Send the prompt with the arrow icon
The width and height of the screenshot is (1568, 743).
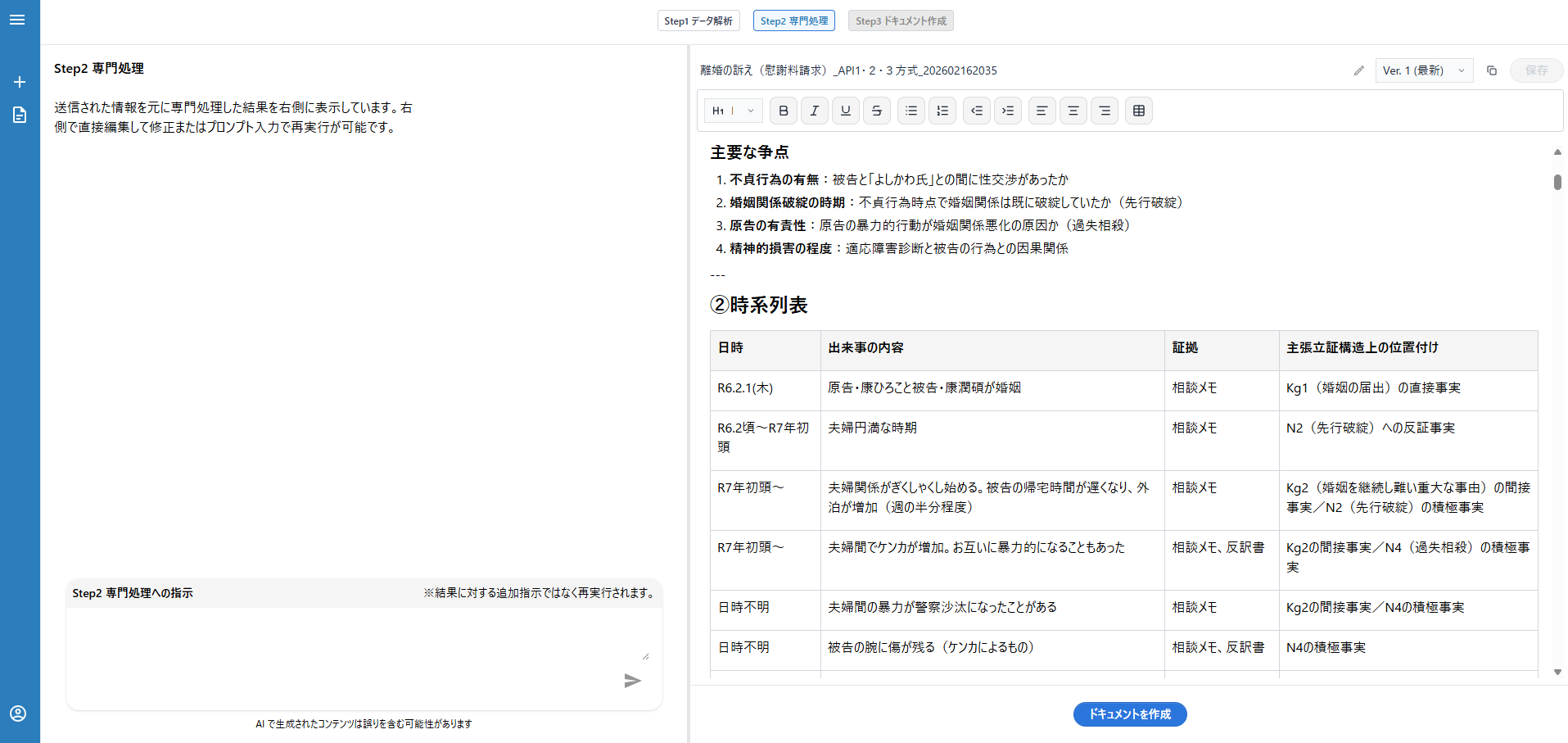[x=632, y=681]
